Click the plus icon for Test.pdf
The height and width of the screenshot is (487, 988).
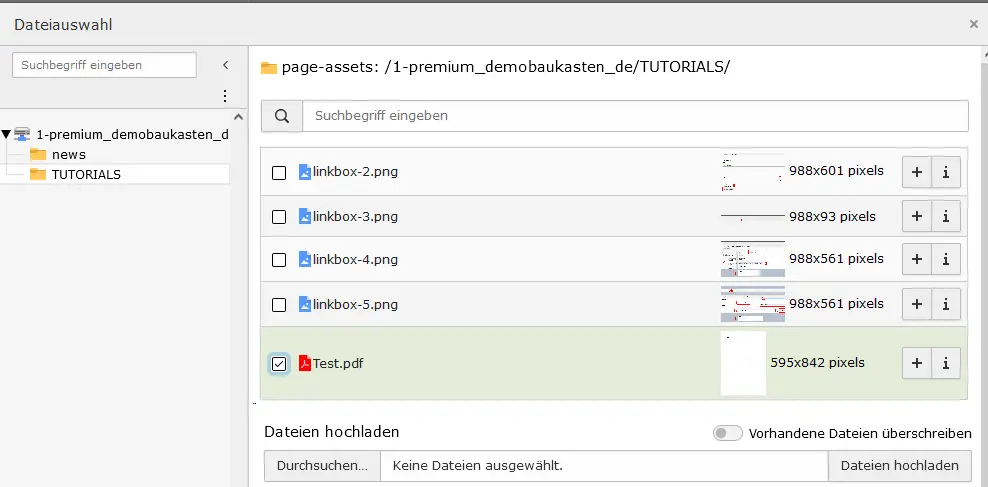pyautogui.click(x=917, y=363)
